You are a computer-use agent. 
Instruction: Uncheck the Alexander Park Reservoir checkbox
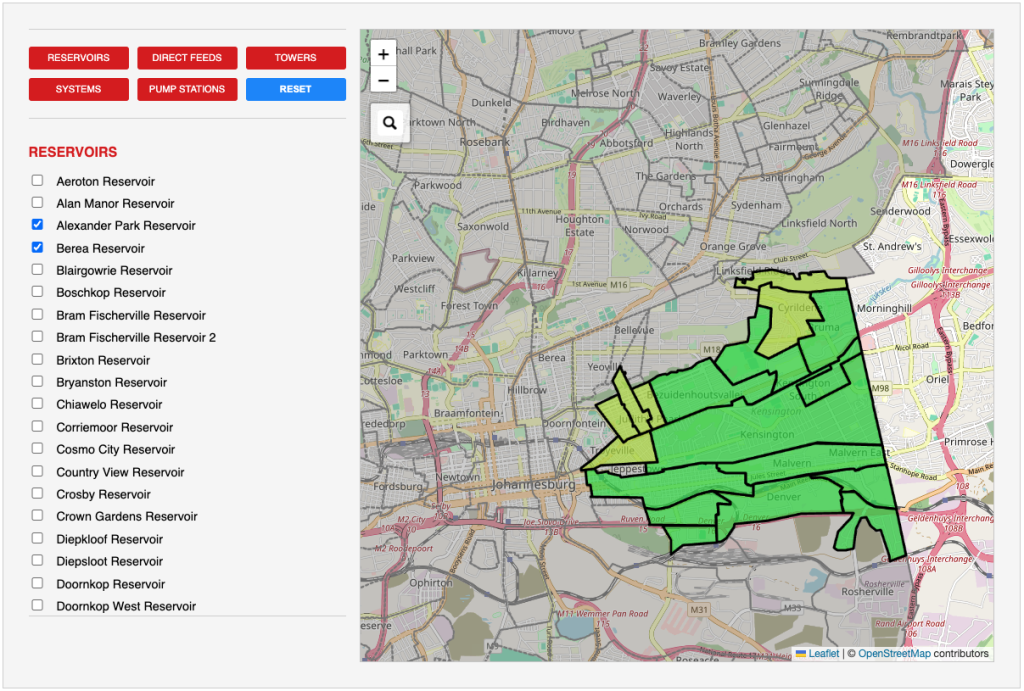(x=38, y=225)
